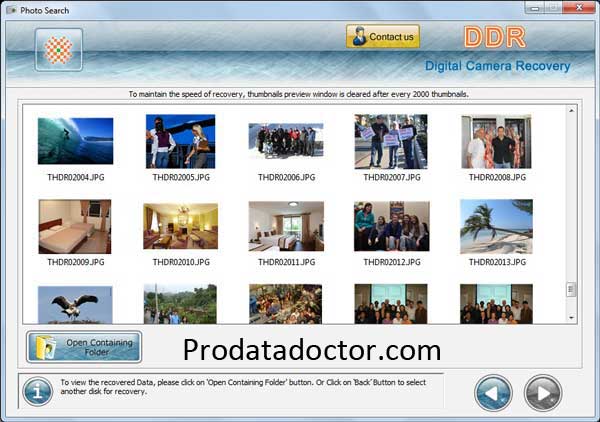Select the THDR02013.JPG palm beach thumbnail
Screen dimensions: 600x422
click(496, 226)
